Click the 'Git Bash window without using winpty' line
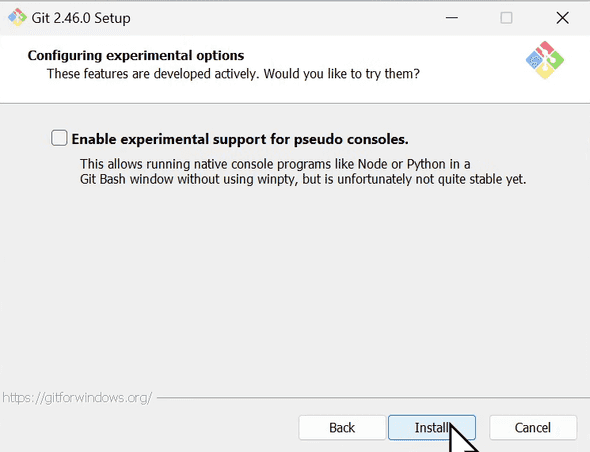The width and height of the screenshot is (590, 452). click(303, 179)
